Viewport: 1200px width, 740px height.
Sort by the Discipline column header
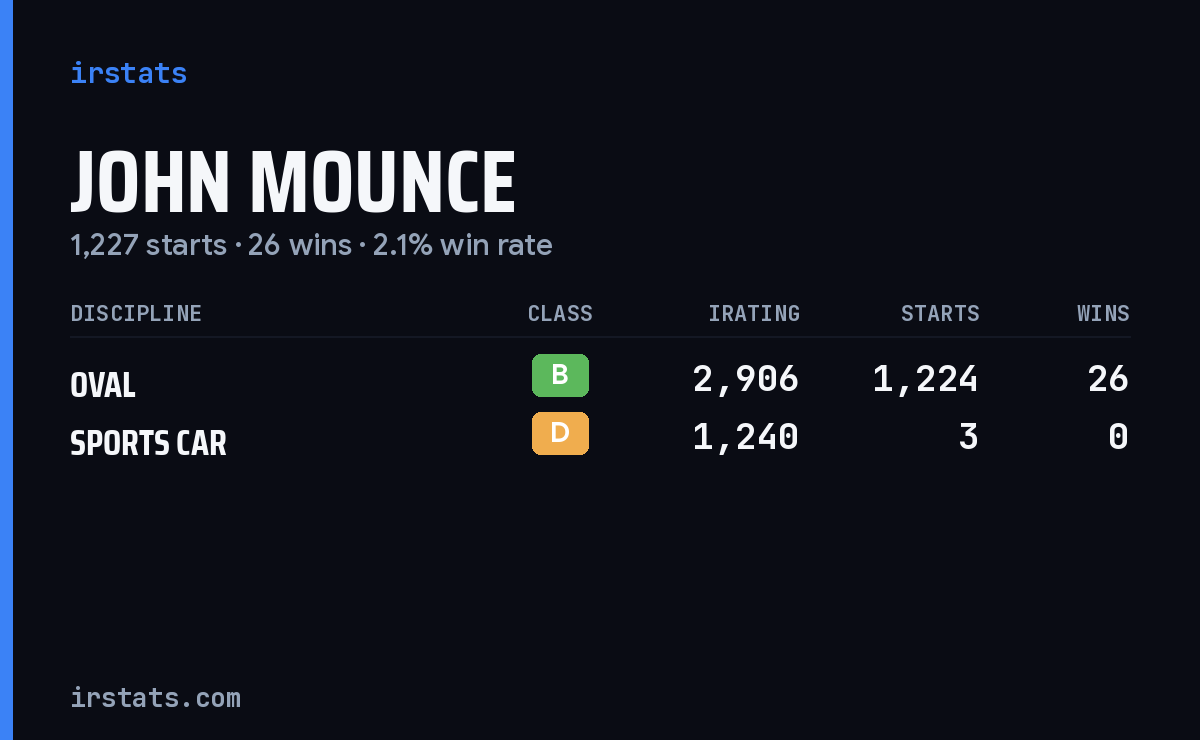coord(136,313)
